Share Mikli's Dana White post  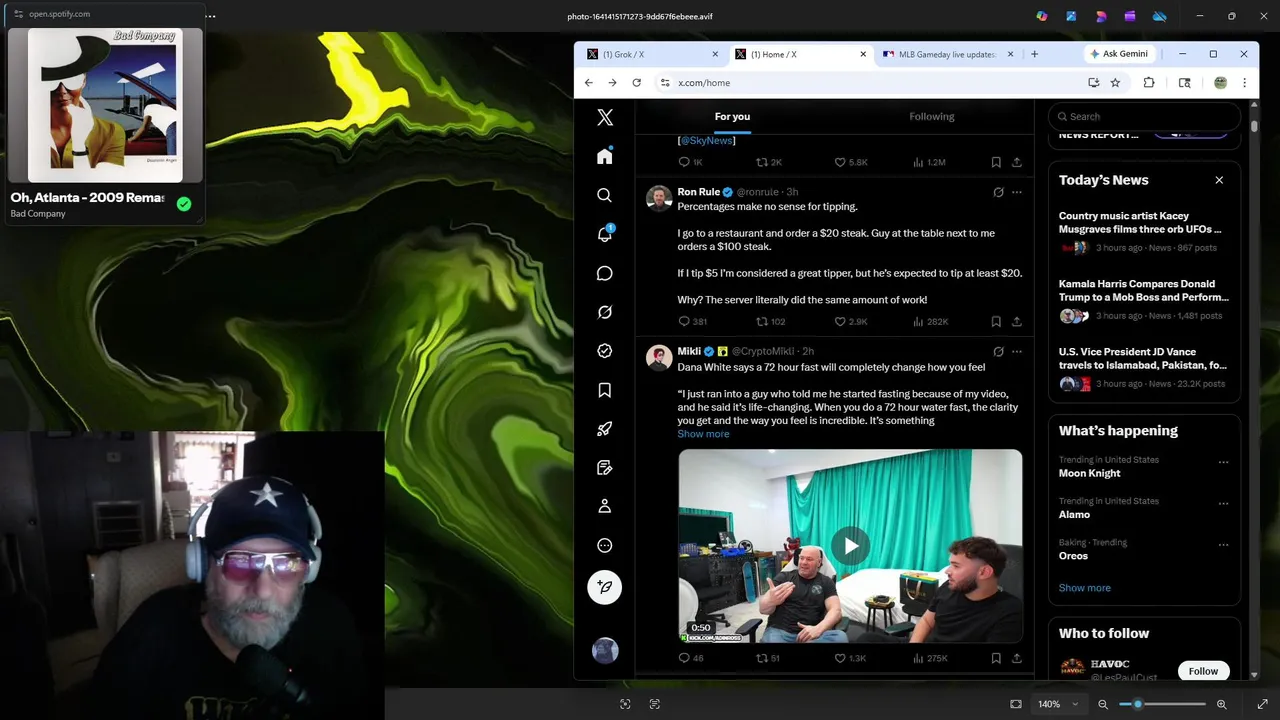[x=1017, y=658]
